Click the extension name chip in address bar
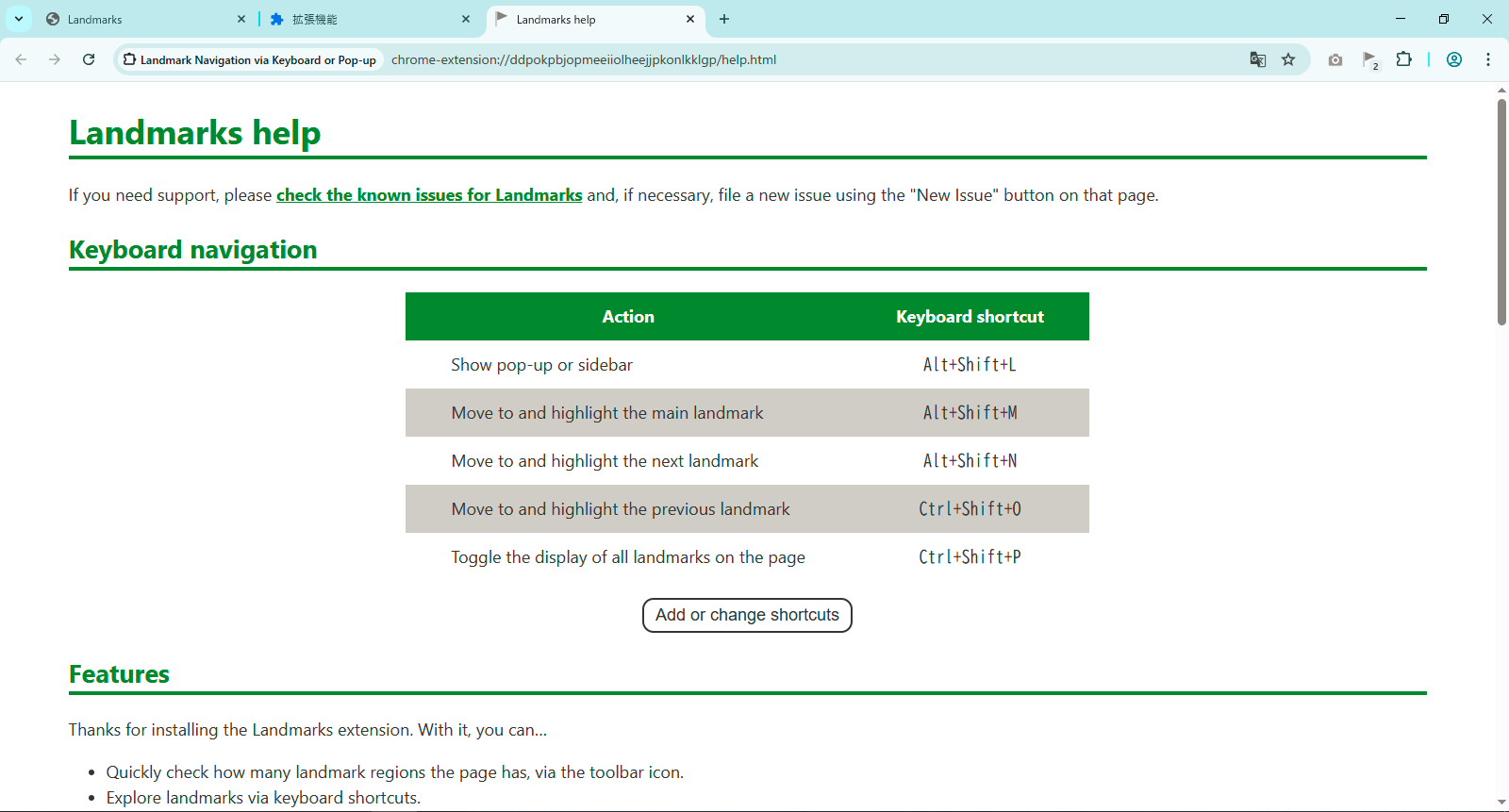The image size is (1509, 812). point(250,59)
